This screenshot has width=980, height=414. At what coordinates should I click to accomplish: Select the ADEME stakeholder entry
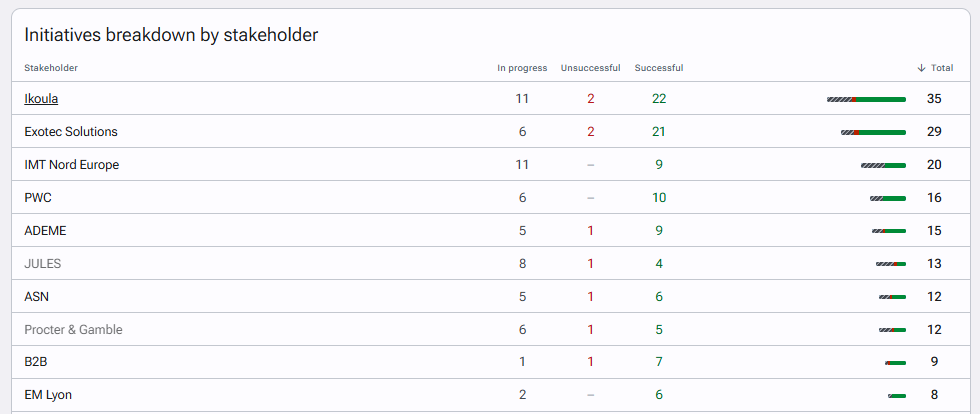[x=45, y=231]
